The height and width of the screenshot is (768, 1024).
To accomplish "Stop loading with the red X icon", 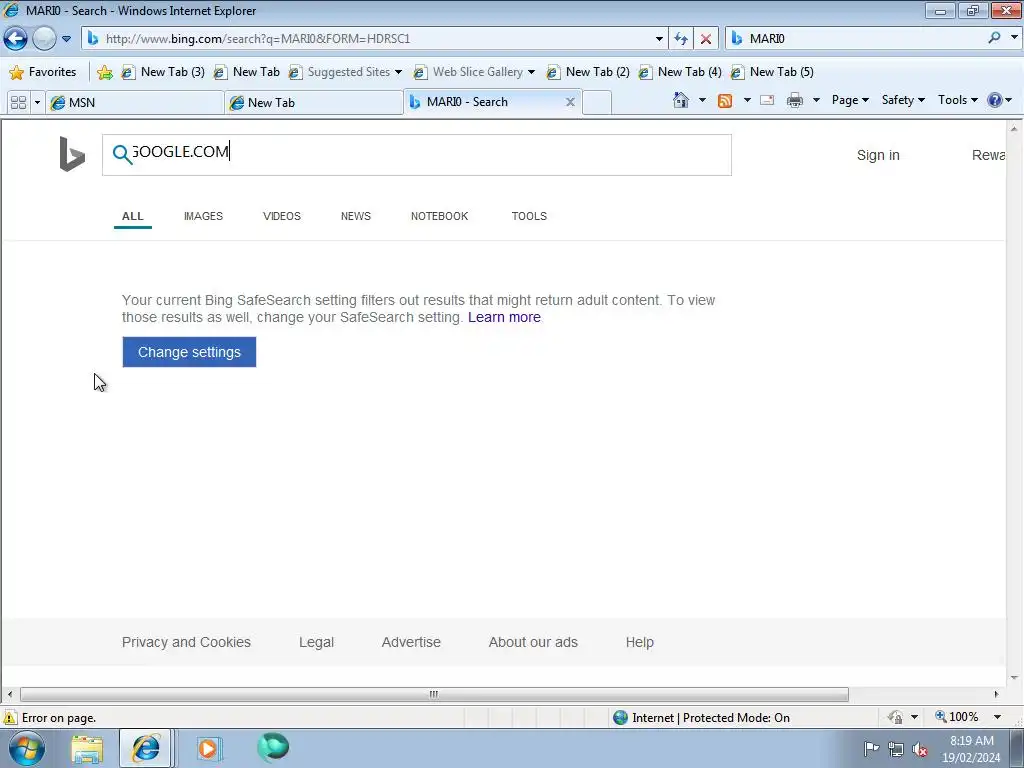I will pyautogui.click(x=706, y=39).
